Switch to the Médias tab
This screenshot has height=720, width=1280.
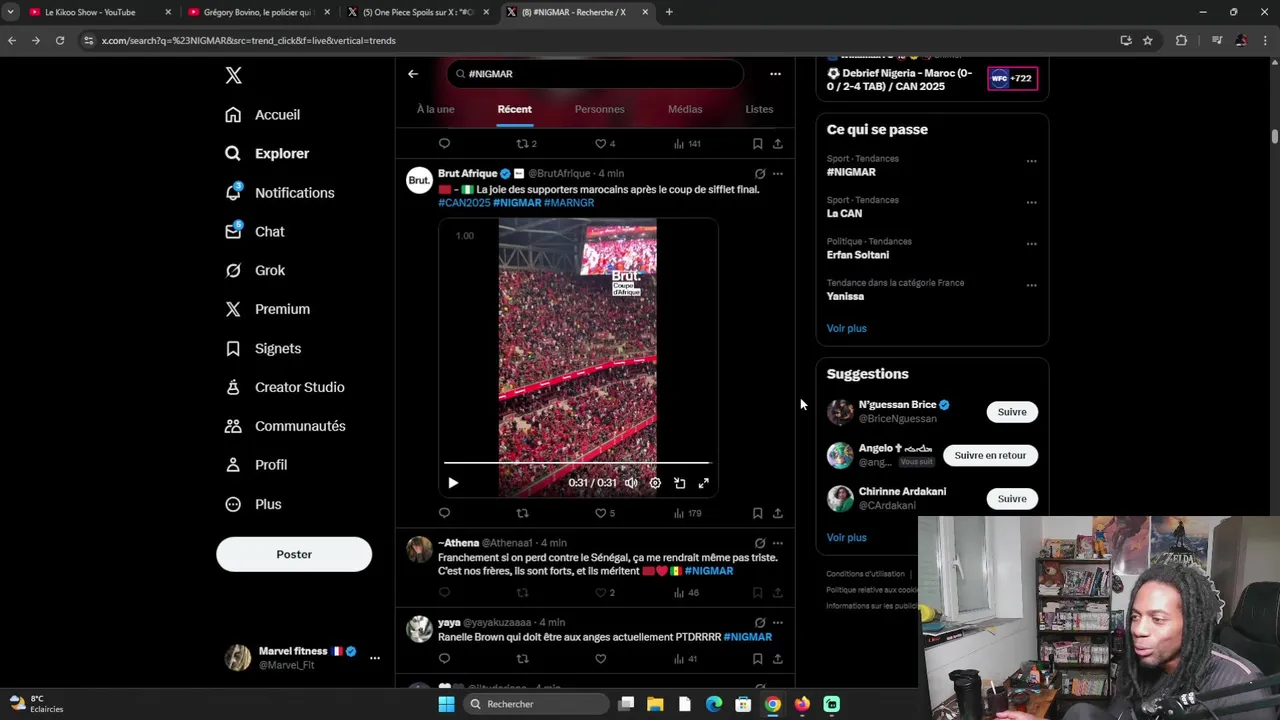685,109
